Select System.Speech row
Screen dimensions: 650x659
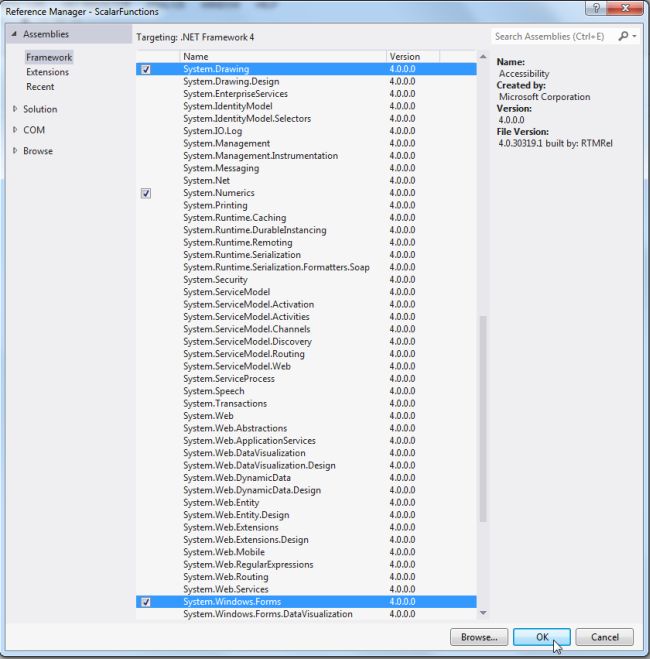click(306, 391)
